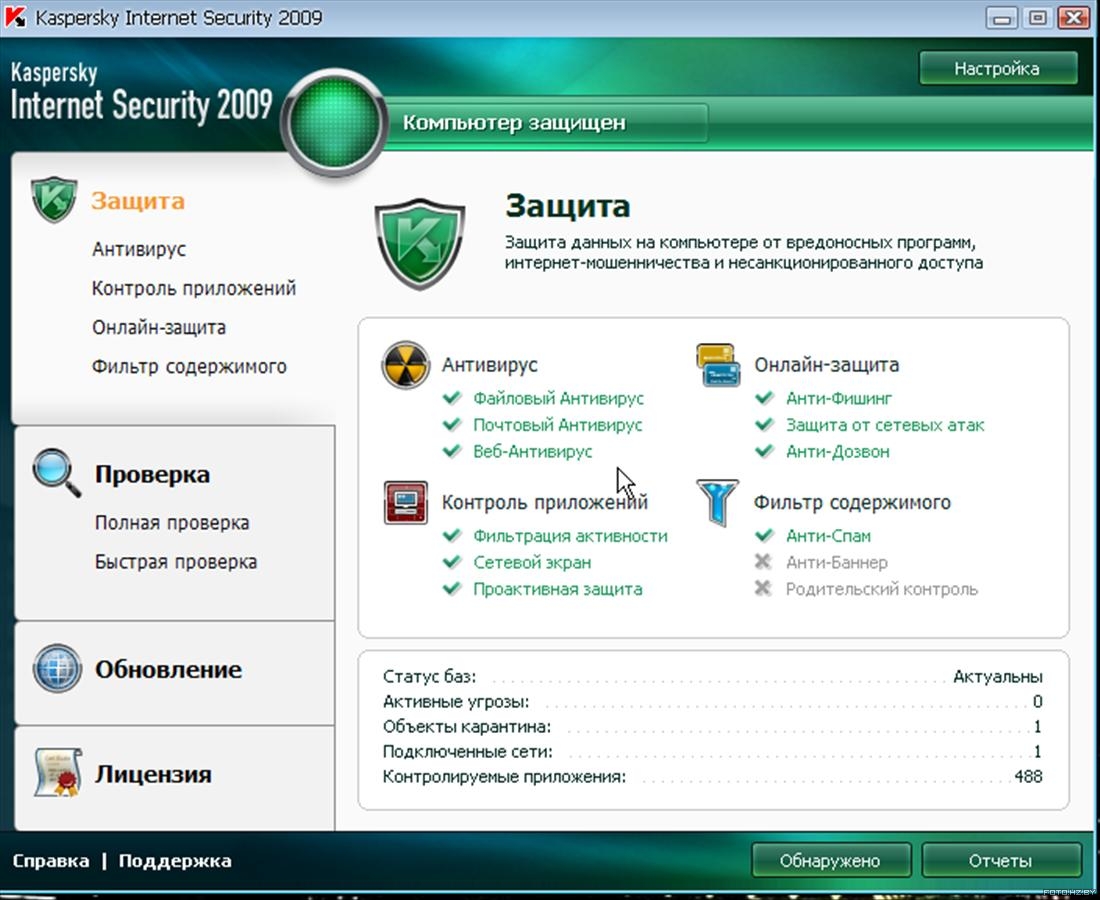Open the disabled Анти-Баннер component link
This screenshot has height=900, width=1100.
[836, 563]
